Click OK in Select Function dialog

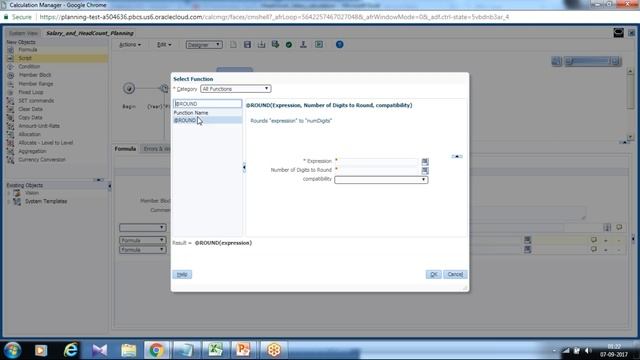tap(433, 274)
